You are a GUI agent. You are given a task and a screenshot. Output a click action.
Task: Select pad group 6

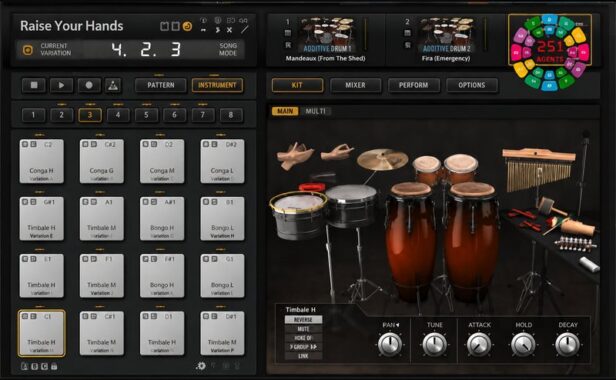tap(174, 115)
